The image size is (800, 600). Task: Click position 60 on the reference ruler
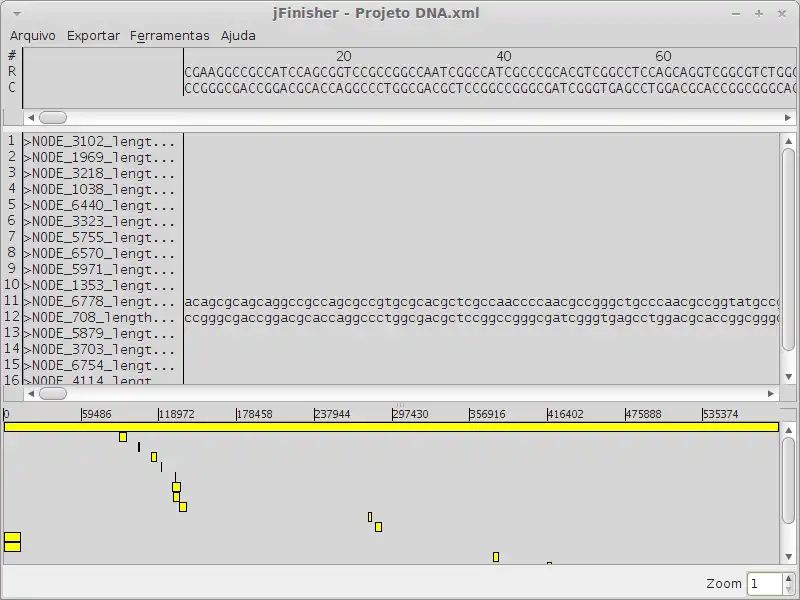pos(663,56)
